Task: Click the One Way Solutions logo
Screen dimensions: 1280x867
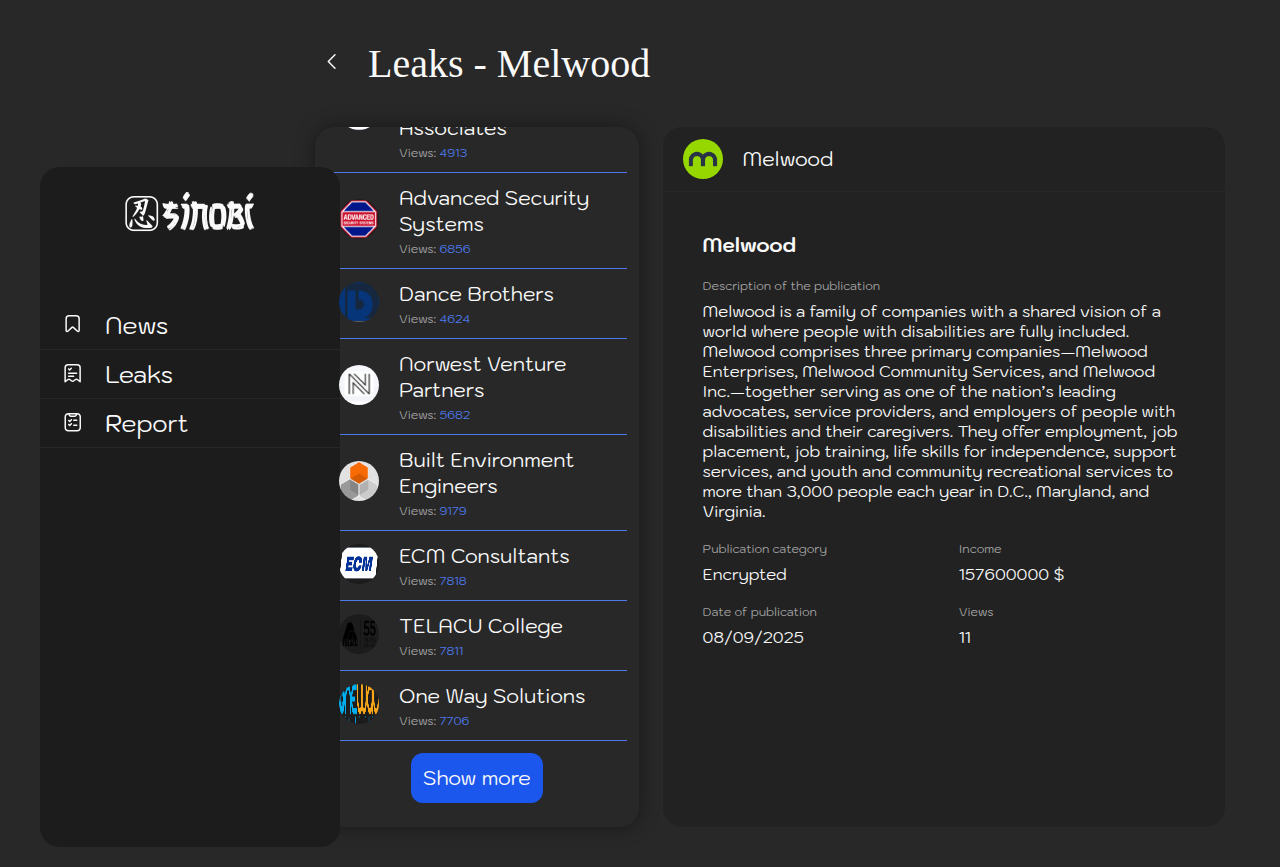Action: pyautogui.click(x=358, y=704)
